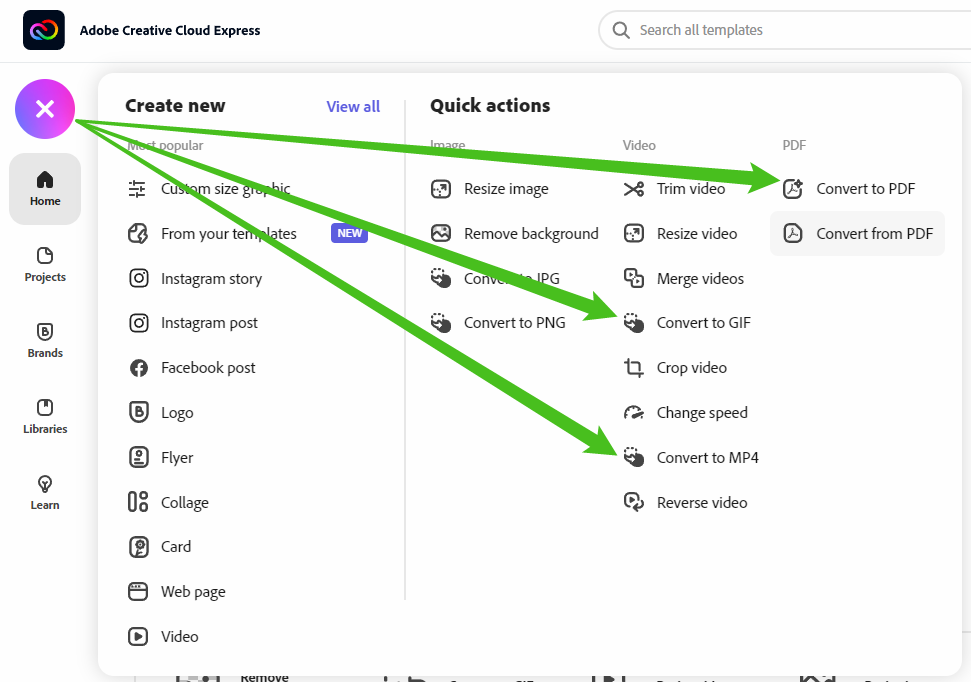Viewport: 971px width, 682px height.
Task: Open the Brands section
Action: (x=44, y=341)
